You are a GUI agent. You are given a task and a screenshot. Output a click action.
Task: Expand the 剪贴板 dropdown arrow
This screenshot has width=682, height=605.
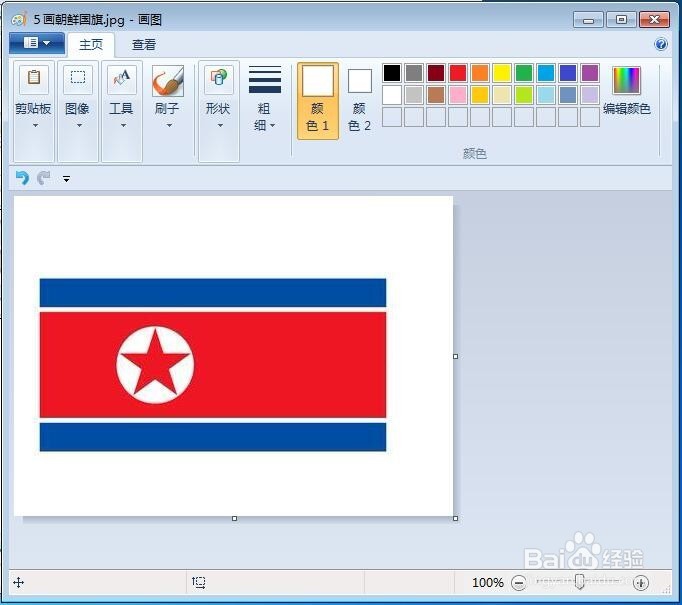[35, 126]
